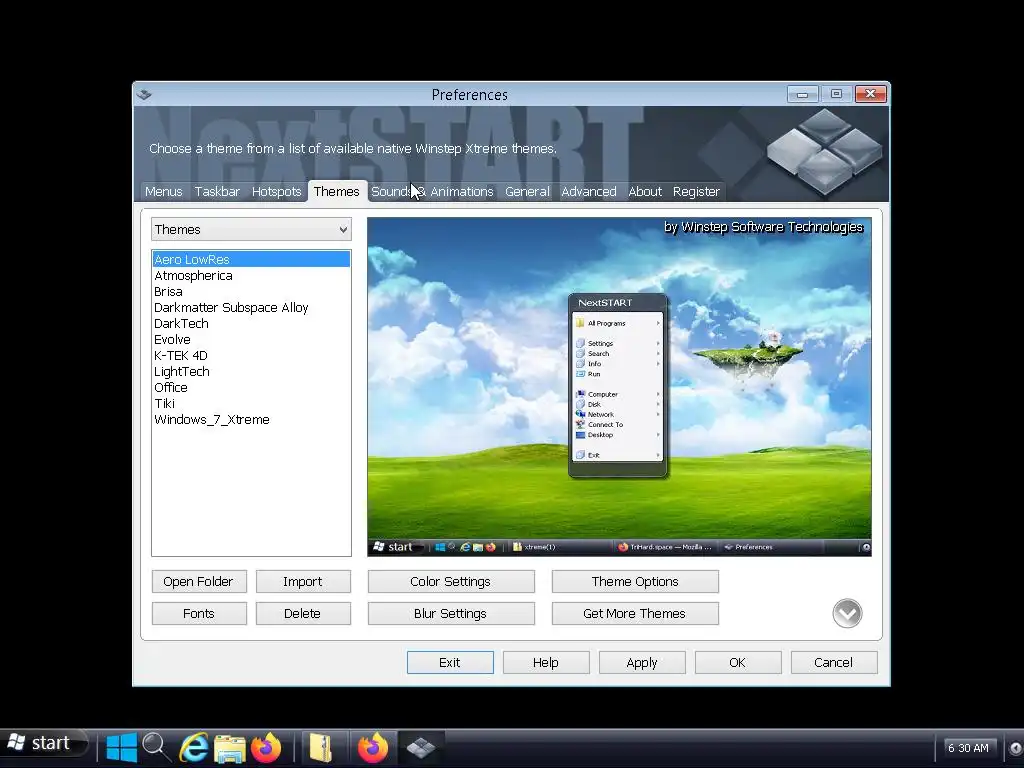The height and width of the screenshot is (768, 1024).
Task: Choose the Brisa theme
Action: (x=251, y=291)
